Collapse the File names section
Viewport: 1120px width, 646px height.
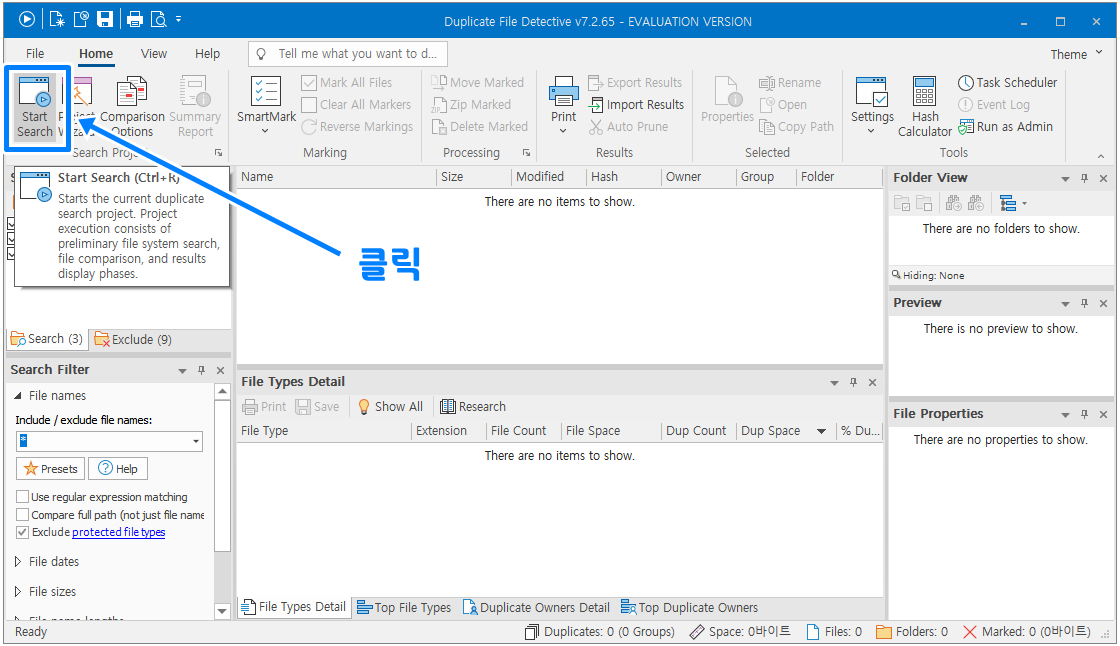point(18,396)
